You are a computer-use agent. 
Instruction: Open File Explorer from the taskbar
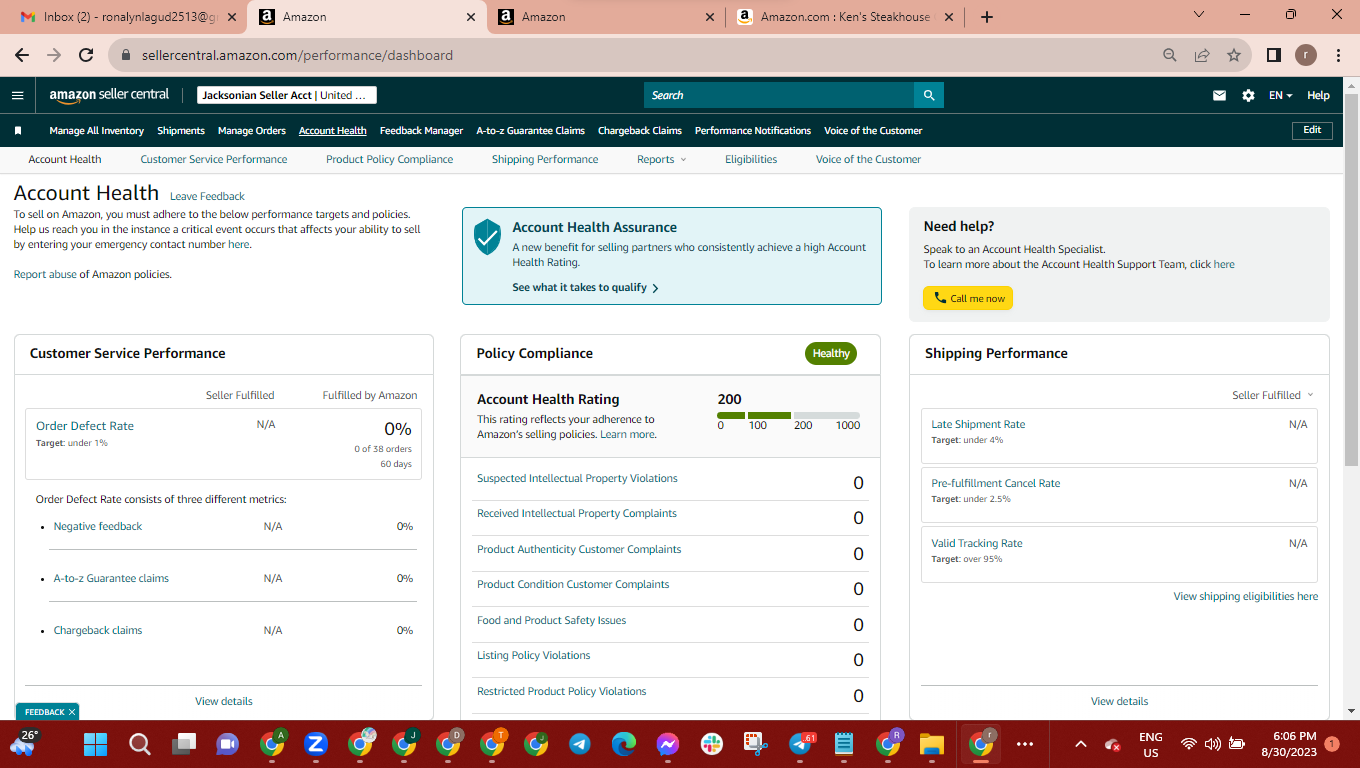pyautogui.click(x=932, y=744)
